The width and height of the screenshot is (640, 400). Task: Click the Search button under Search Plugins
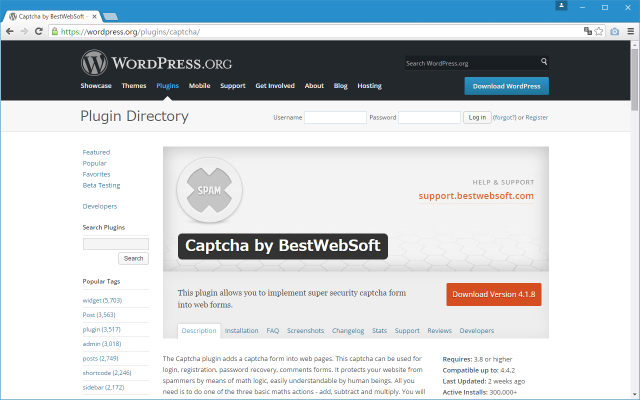(133, 258)
